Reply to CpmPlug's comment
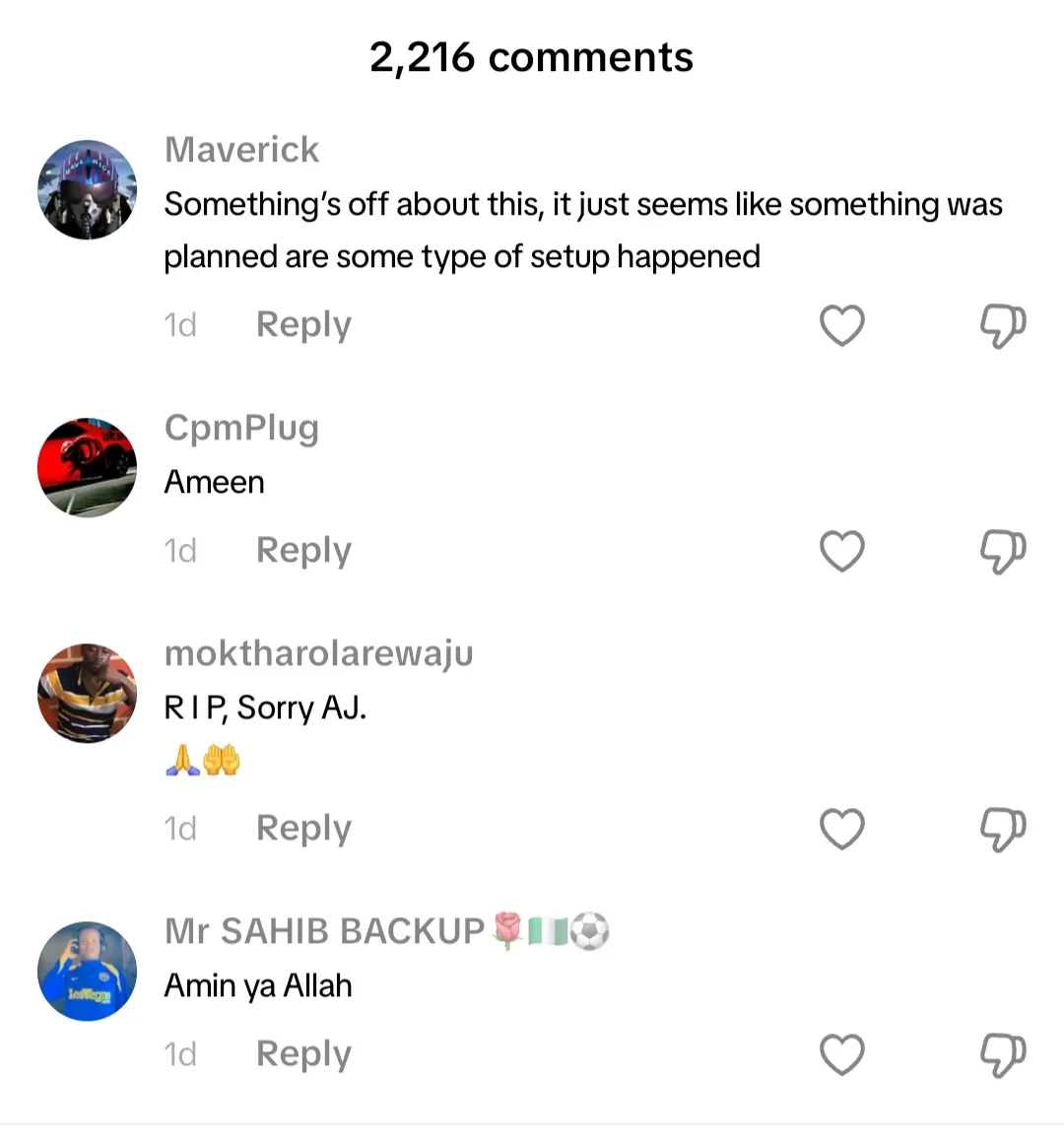Image resolution: width=1064 pixels, height=1144 pixels. click(303, 551)
